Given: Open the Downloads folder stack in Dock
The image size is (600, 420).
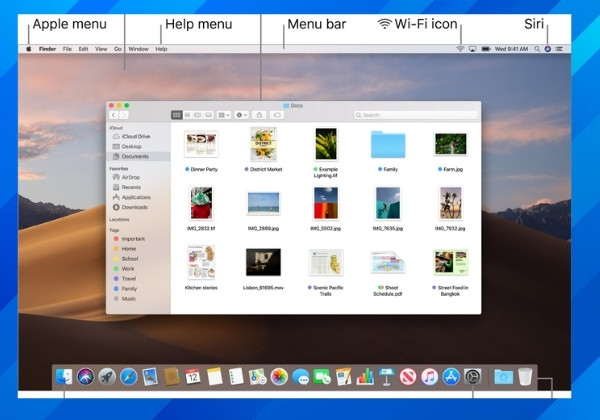Looking at the screenshot, I should tap(504, 377).
